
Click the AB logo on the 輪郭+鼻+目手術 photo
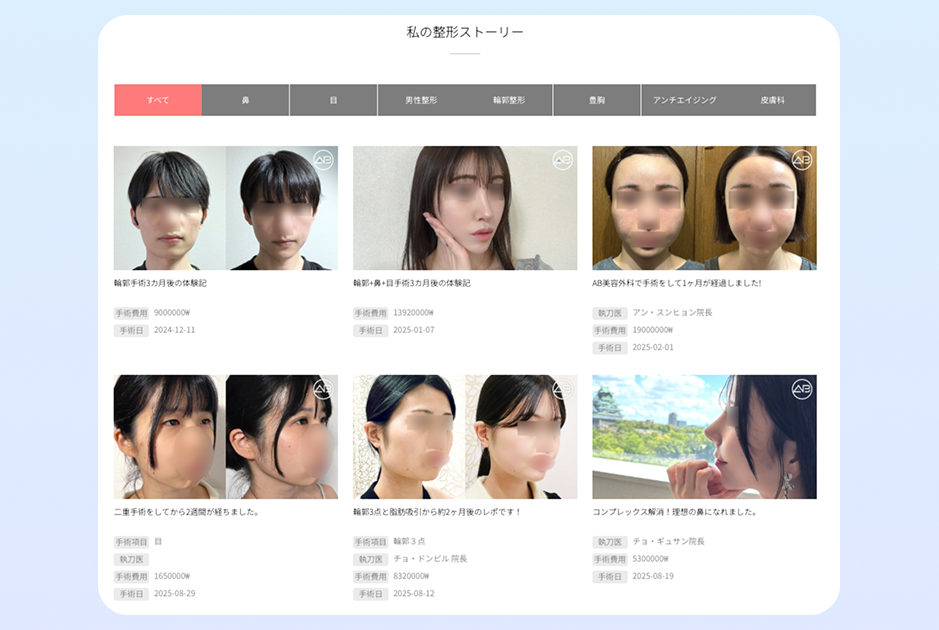pos(562,160)
